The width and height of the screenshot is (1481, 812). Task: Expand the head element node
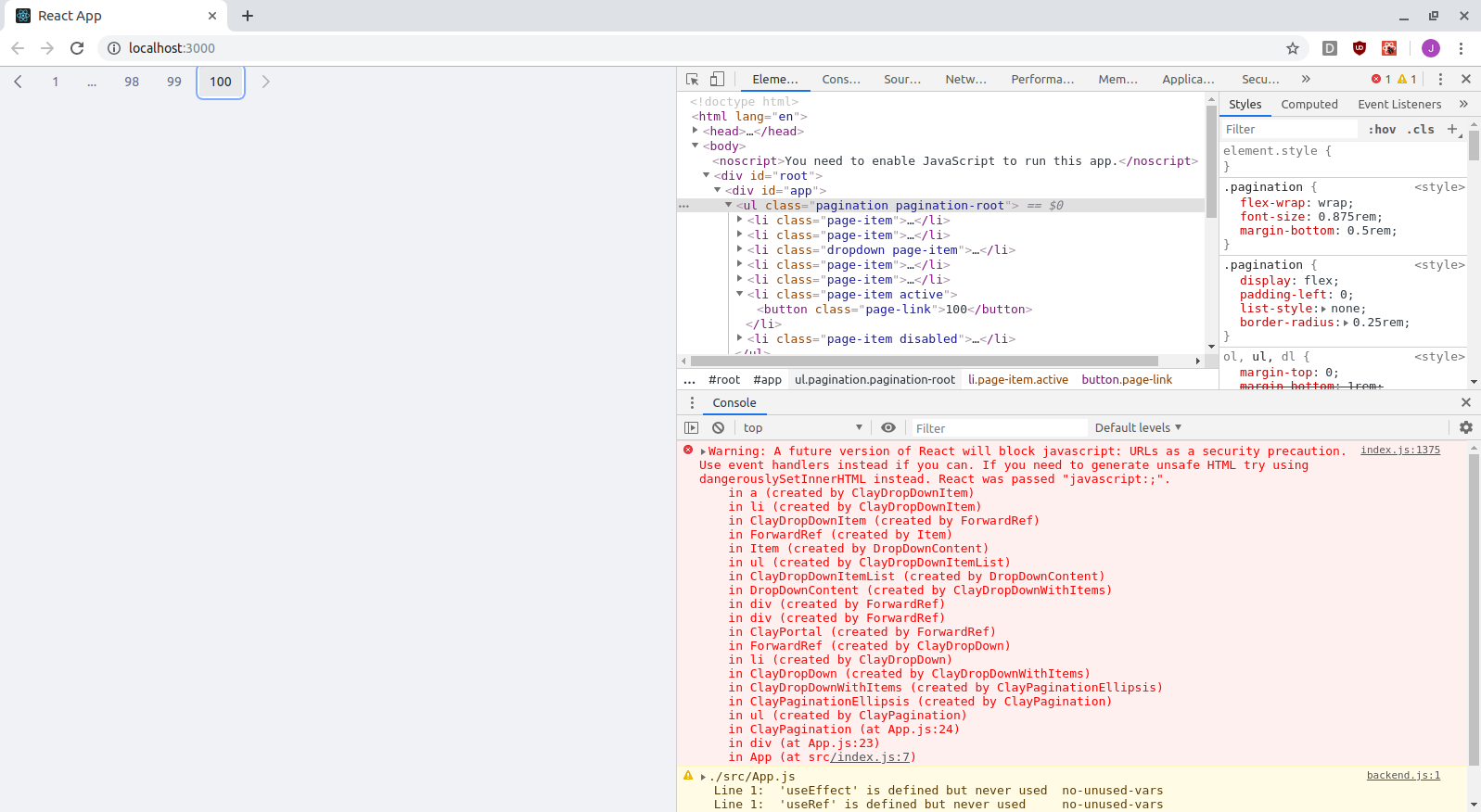click(x=695, y=131)
